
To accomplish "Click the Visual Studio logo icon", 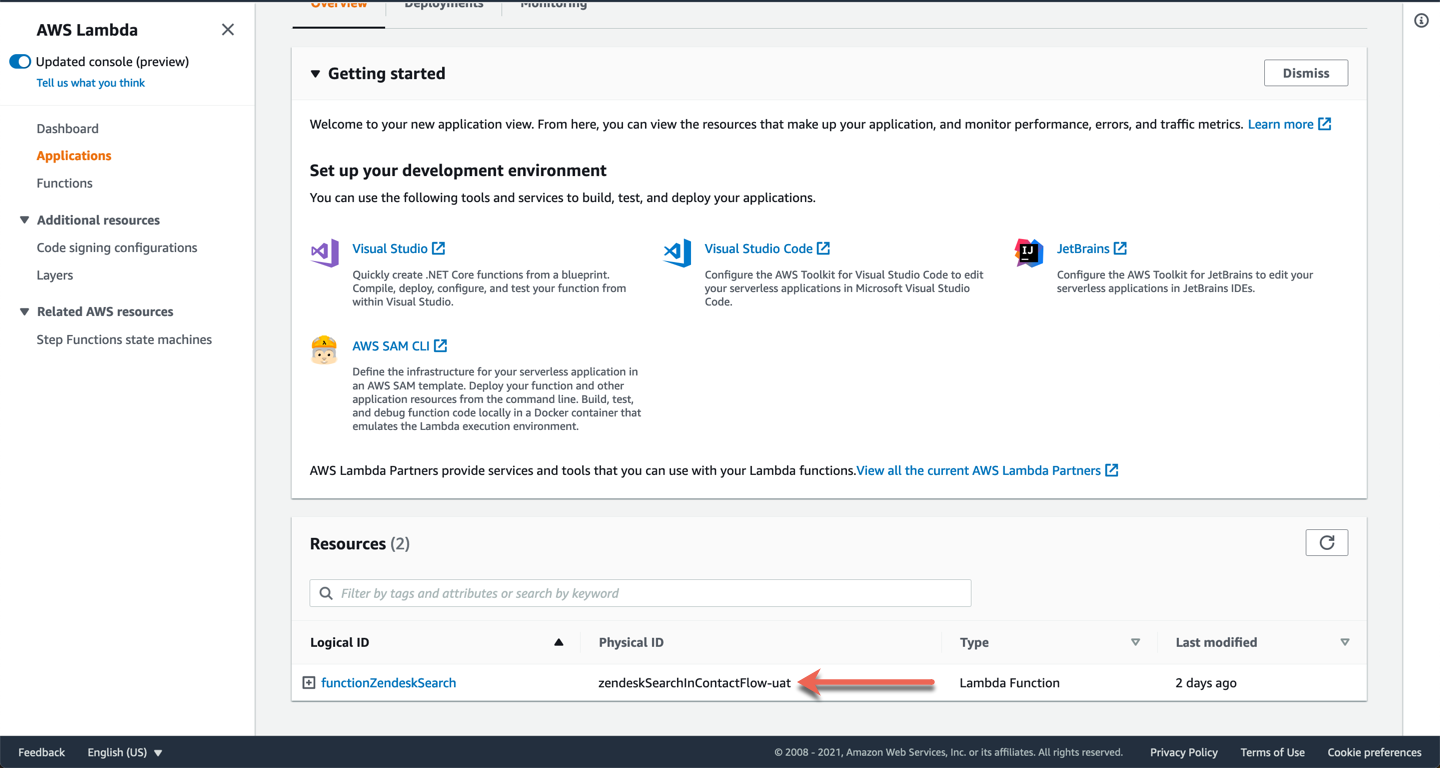I will coord(325,253).
